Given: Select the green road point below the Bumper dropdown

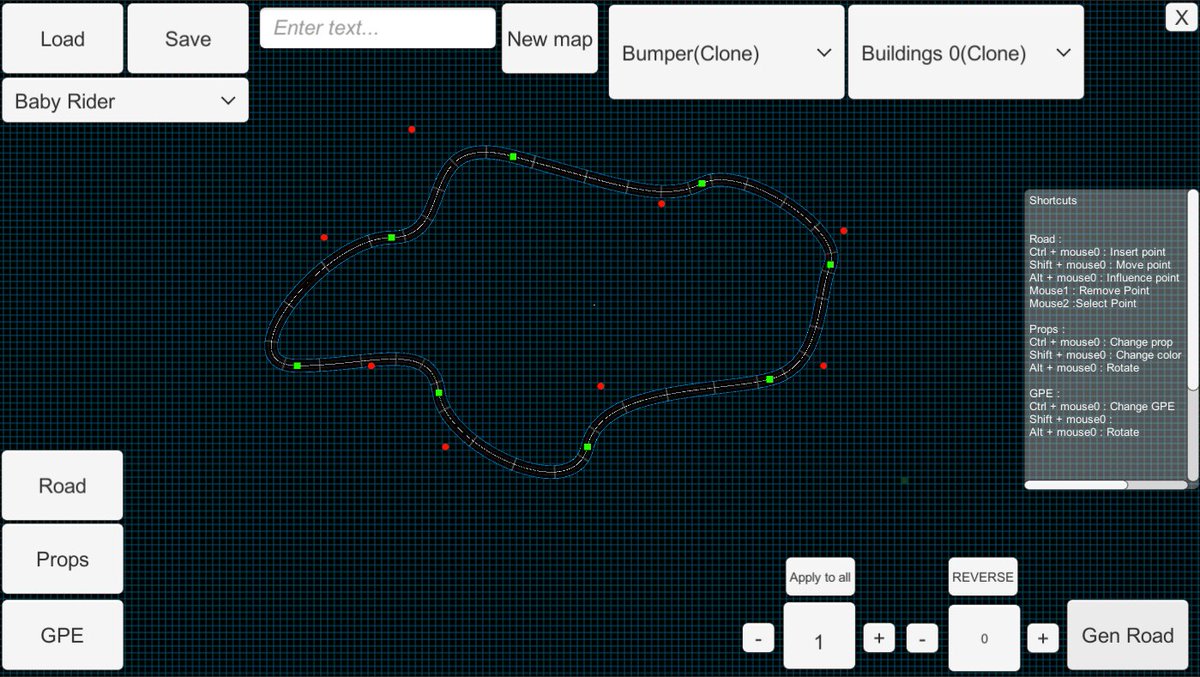Looking at the screenshot, I should [x=702, y=183].
